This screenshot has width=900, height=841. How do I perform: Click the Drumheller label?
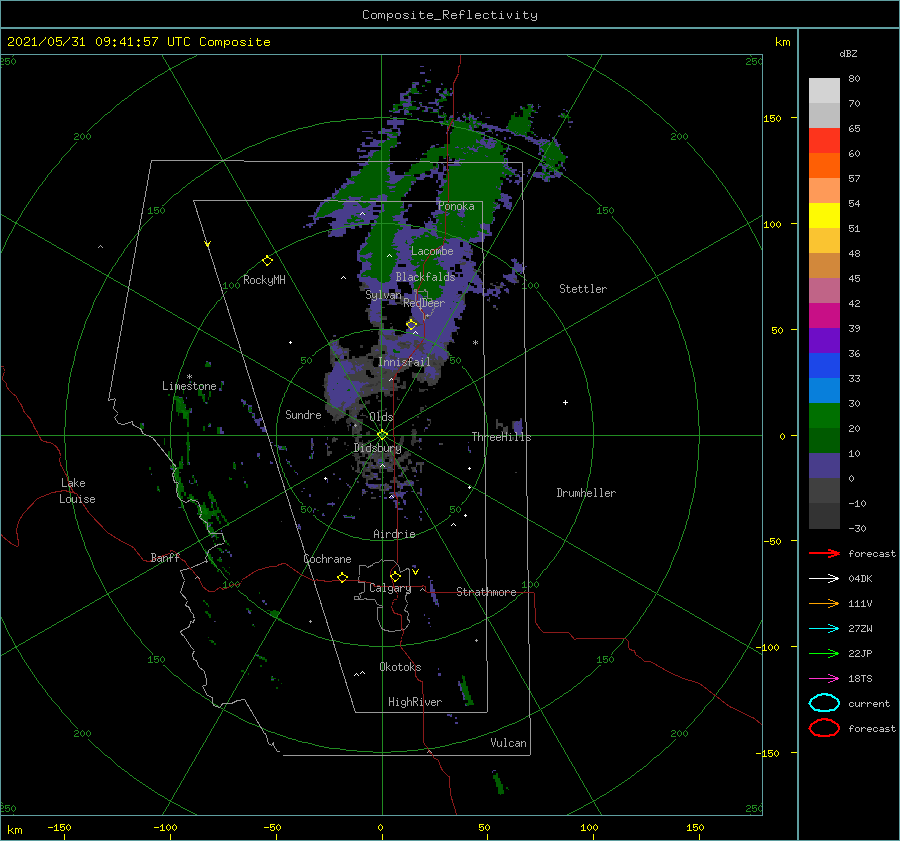[586, 493]
